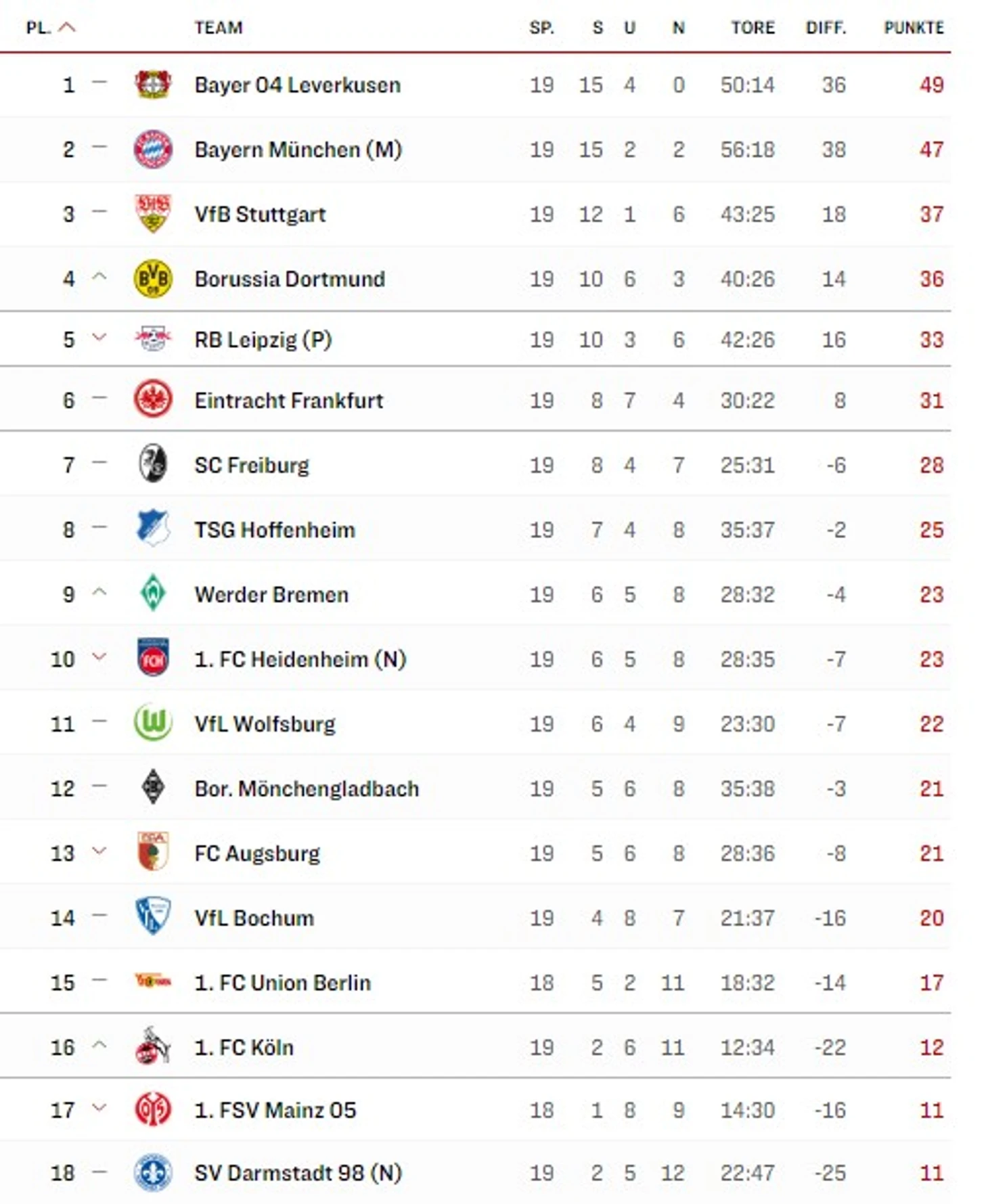Click the SV Darmstadt 98 lily logo
988x1204 pixels.
[x=153, y=1173]
